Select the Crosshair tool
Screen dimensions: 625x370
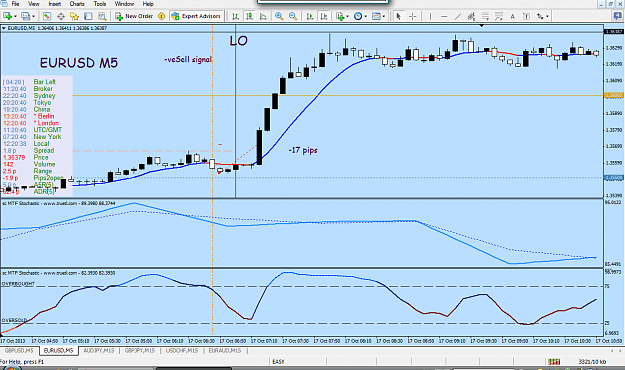click(x=413, y=16)
